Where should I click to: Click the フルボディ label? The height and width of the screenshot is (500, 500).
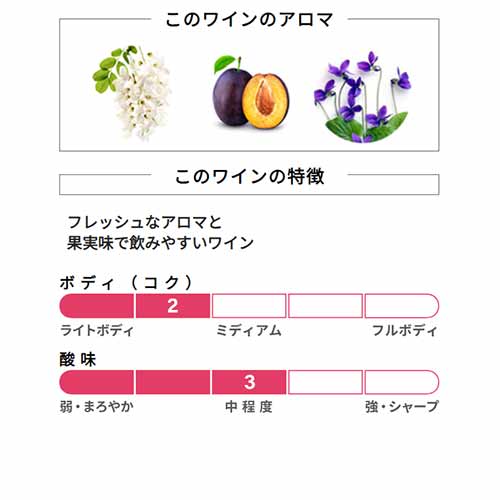point(404,330)
